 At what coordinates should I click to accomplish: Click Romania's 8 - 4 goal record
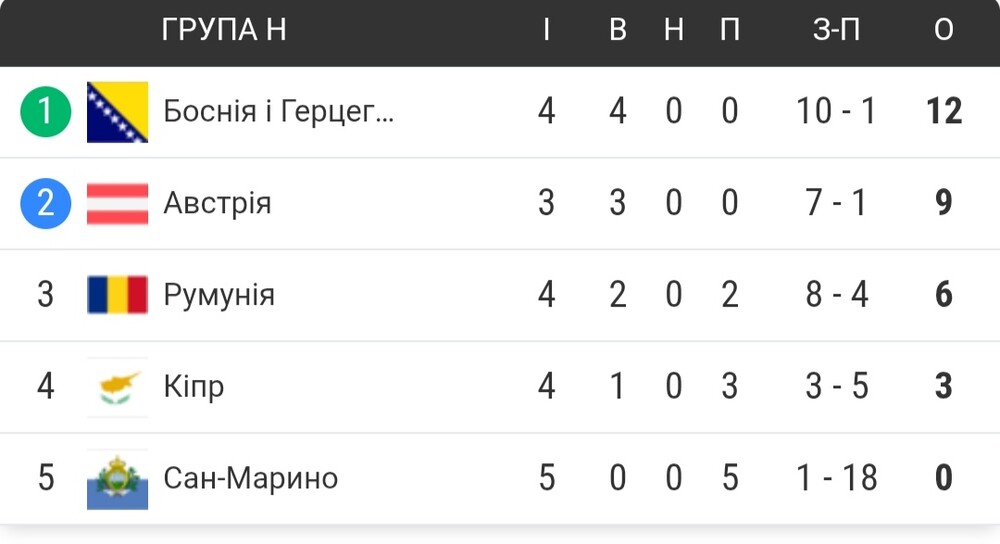tap(837, 295)
